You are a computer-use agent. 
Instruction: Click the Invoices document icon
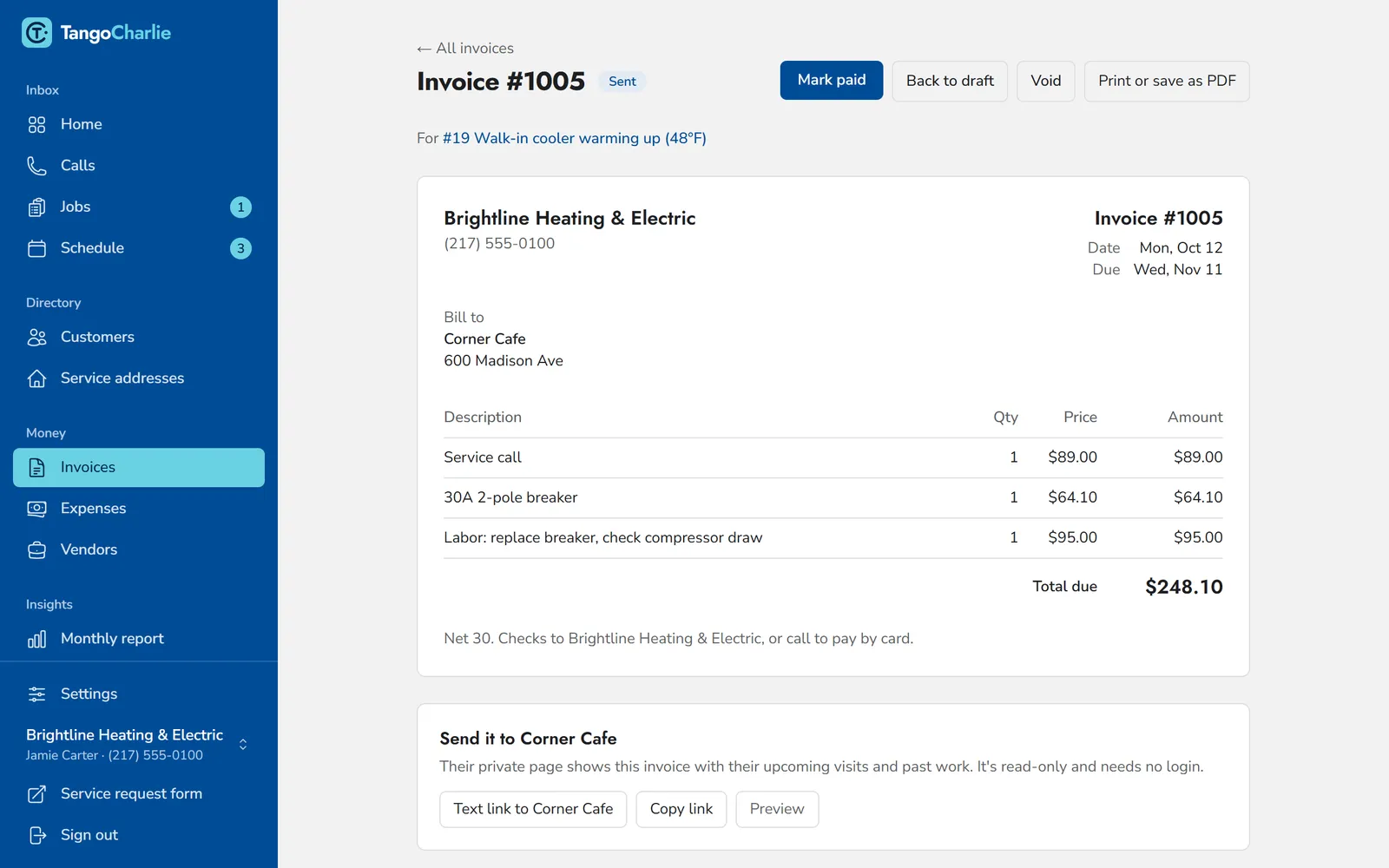(x=36, y=468)
